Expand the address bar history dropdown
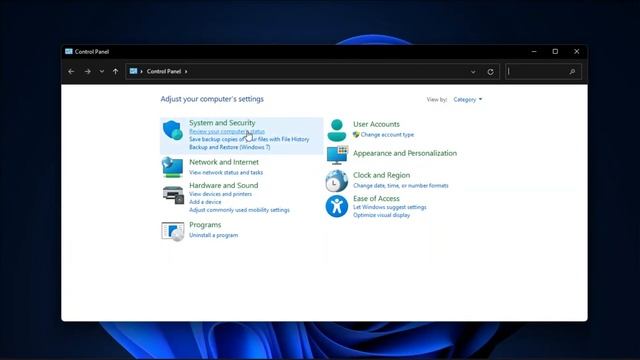The height and width of the screenshot is (360, 640). 473,72
